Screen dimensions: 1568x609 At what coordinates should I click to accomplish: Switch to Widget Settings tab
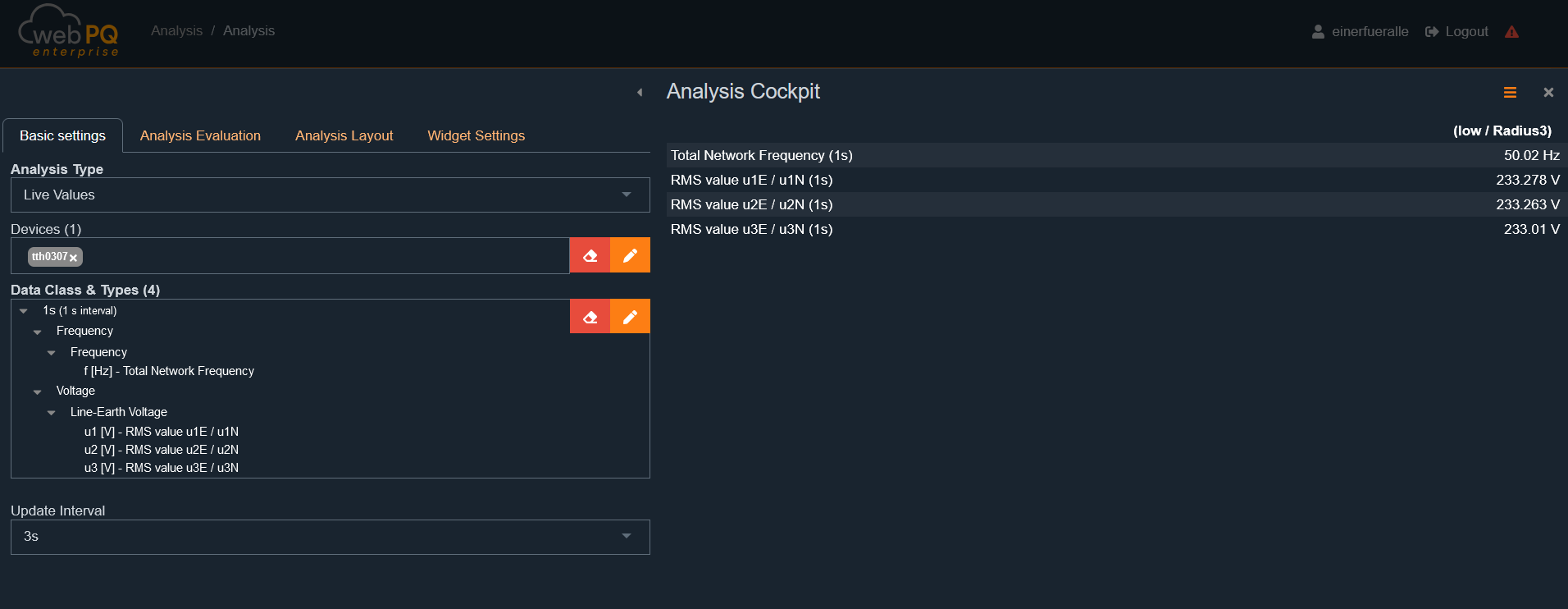476,135
